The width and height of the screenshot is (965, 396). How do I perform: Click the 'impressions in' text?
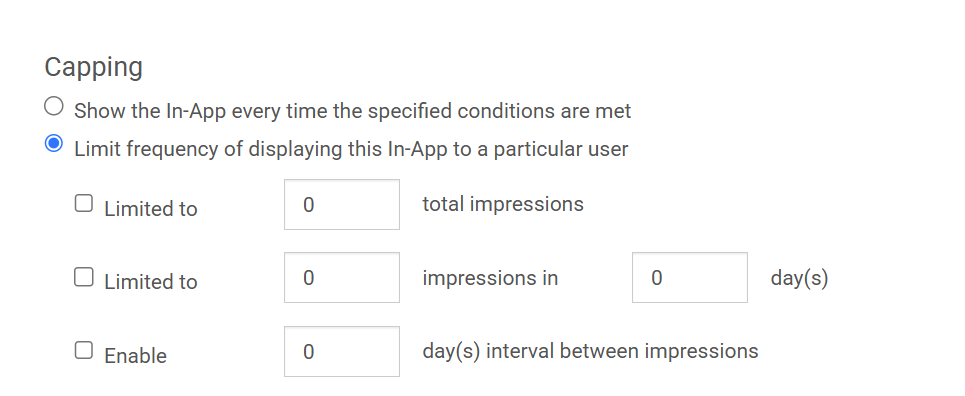[x=490, y=278]
